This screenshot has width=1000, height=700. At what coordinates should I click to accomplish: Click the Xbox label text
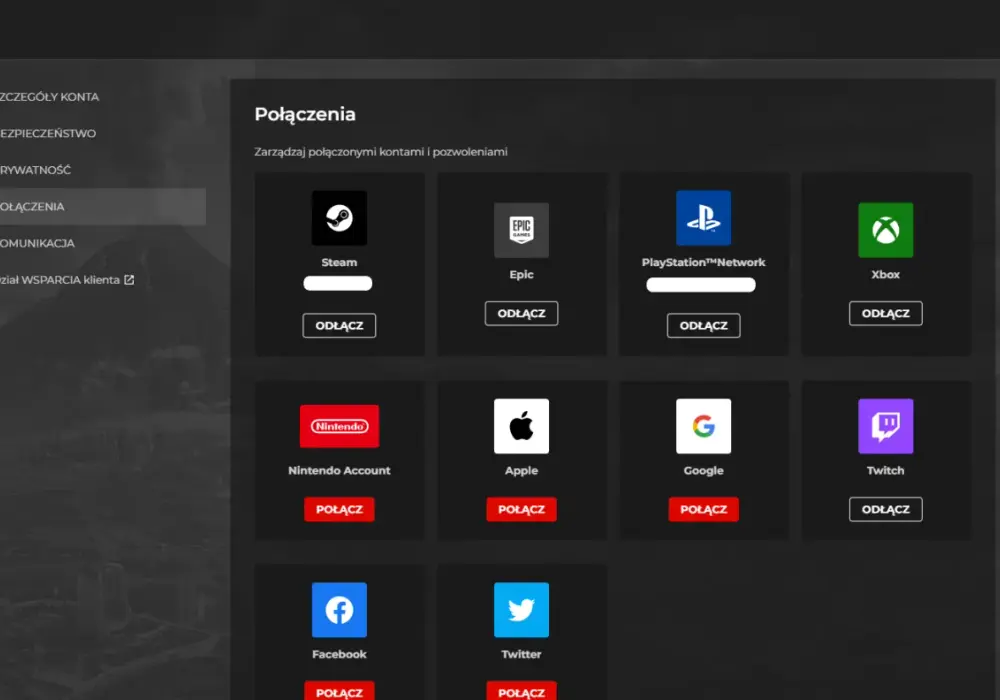pos(885,275)
